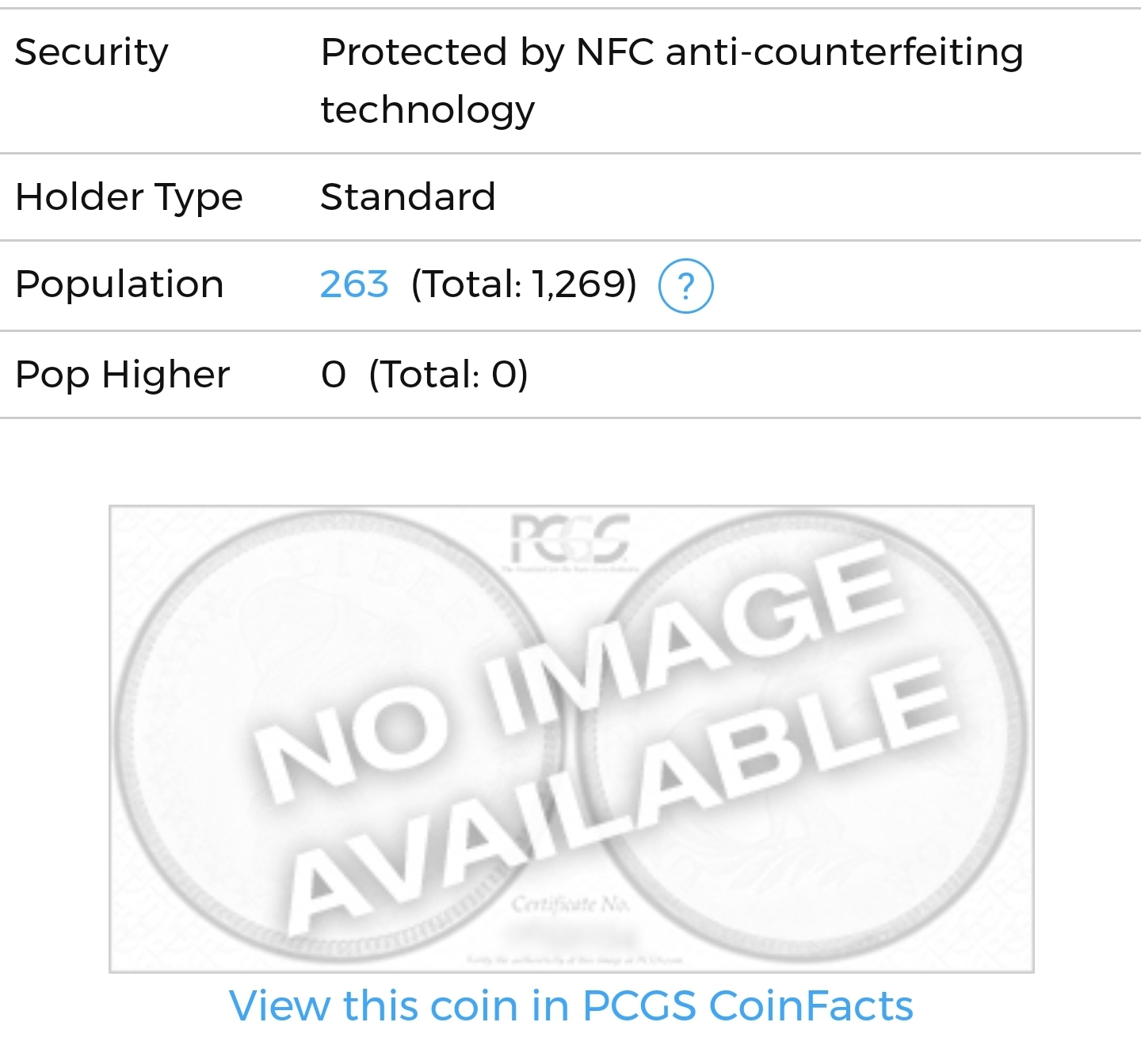View this coin in PCGS CoinFacts
The image size is (1141, 1064).
(571, 1006)
